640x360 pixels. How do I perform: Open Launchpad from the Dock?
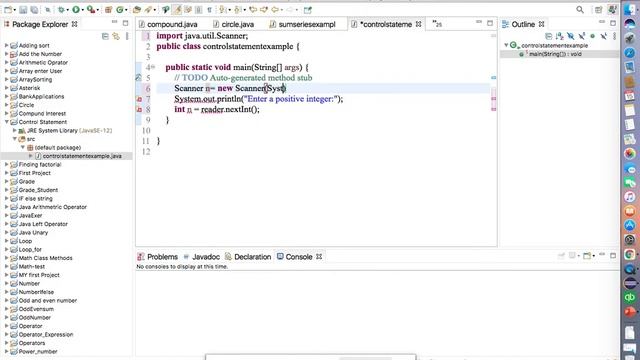click(x=630, y=38)
